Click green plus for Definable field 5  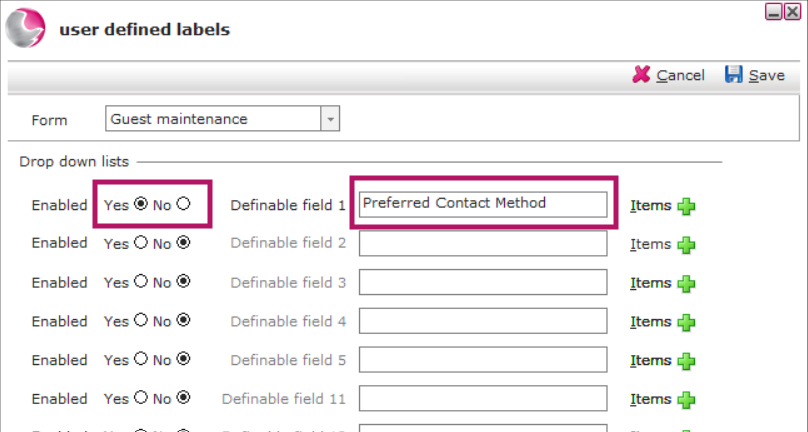pyautogui.click(x=686, y=361)
